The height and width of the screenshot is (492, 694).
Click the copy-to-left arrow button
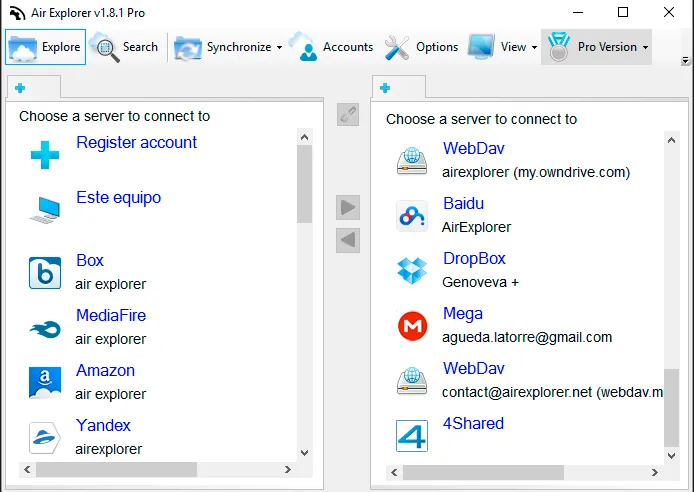click(x=348, y=240)
